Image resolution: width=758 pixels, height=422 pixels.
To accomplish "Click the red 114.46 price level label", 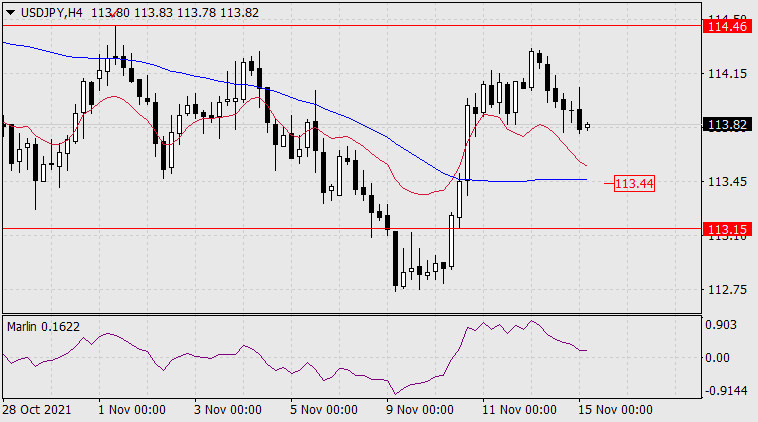I will coord(727,26).
